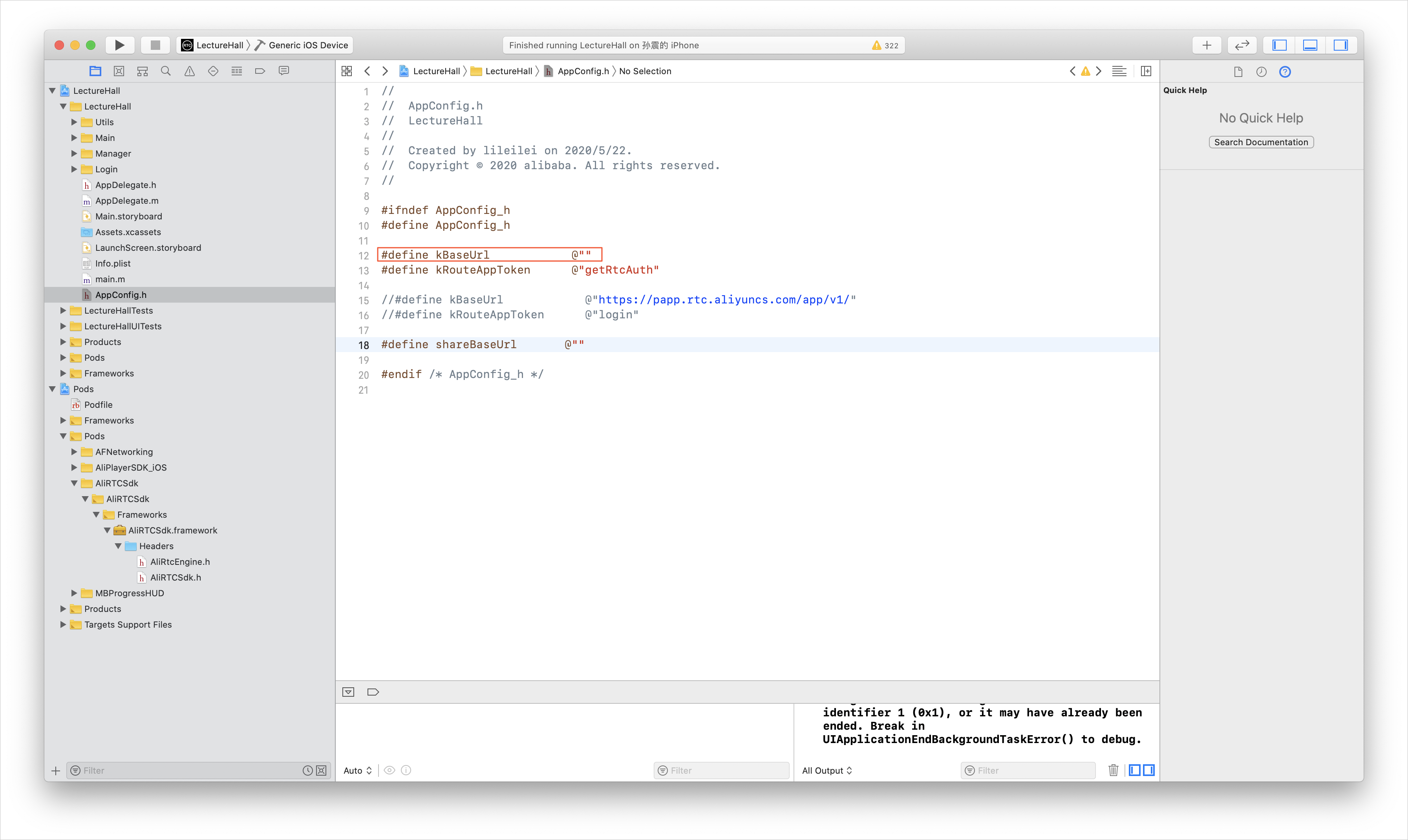Viewport: 1408px width, 840px height.
Task: Toggle the Navigator panel visibility
Action: tap(1280, 45)
